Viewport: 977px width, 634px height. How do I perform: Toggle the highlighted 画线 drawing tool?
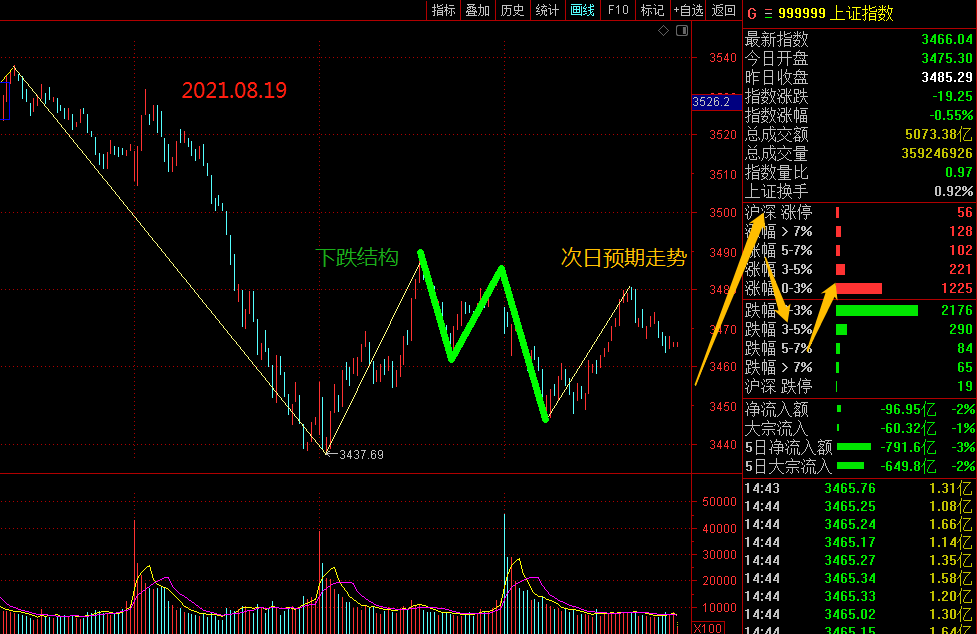582,10
